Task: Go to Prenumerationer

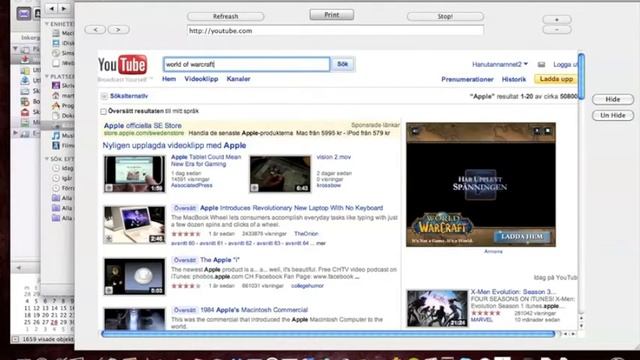Action: point(467,80)
